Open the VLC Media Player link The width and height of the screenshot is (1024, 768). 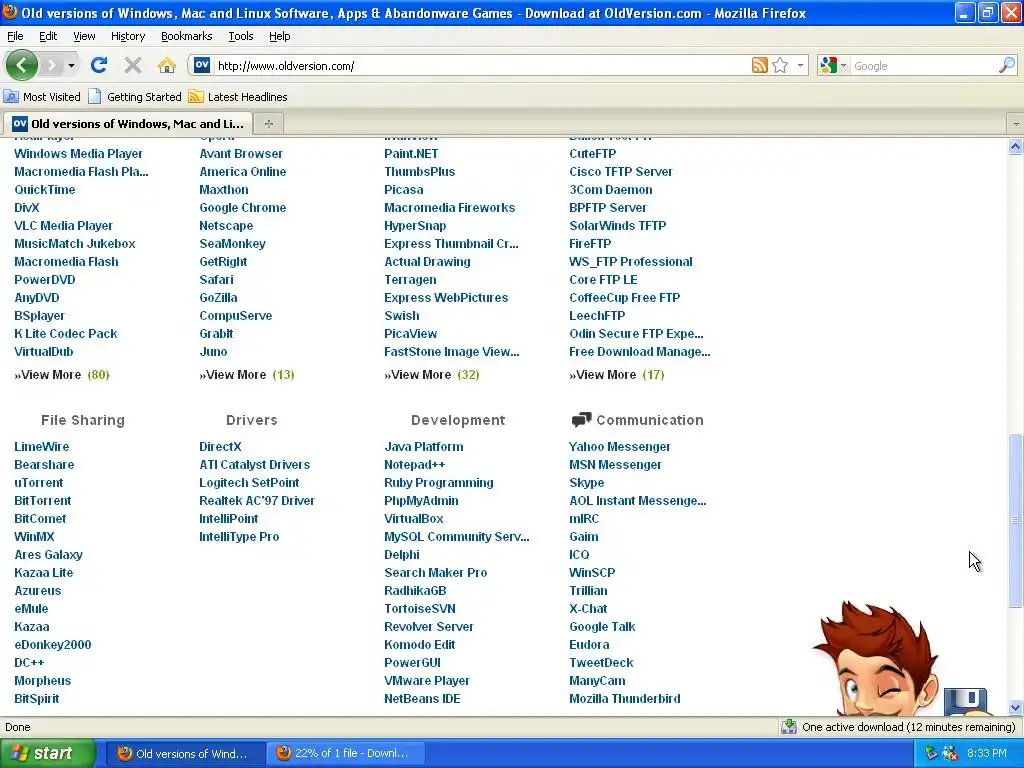(x=63, y=225)
